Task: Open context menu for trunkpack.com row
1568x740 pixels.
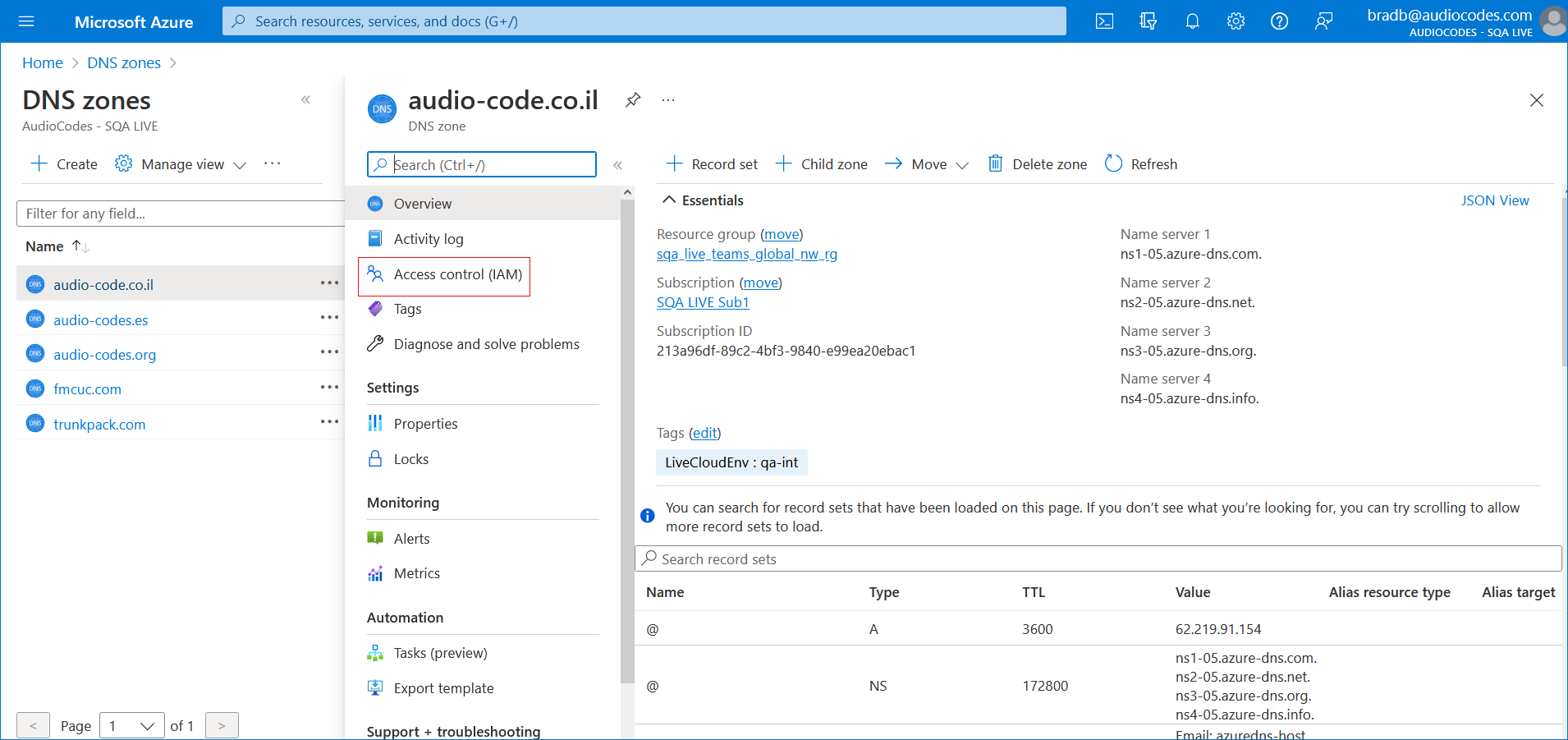Action: pyautogui.click(x=329, y=422)
